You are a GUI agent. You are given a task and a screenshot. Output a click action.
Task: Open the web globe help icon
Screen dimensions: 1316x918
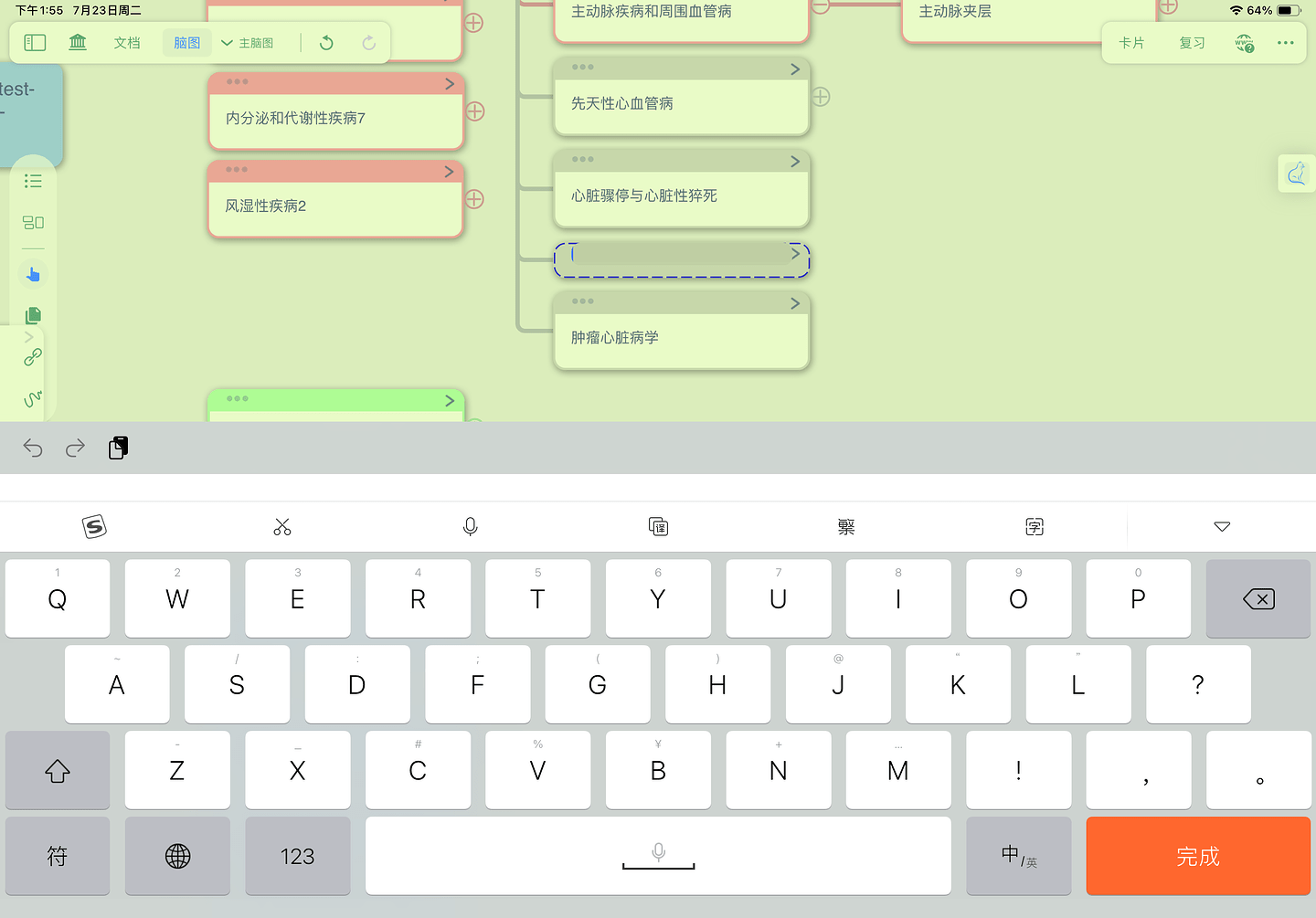coord(1245,43)
